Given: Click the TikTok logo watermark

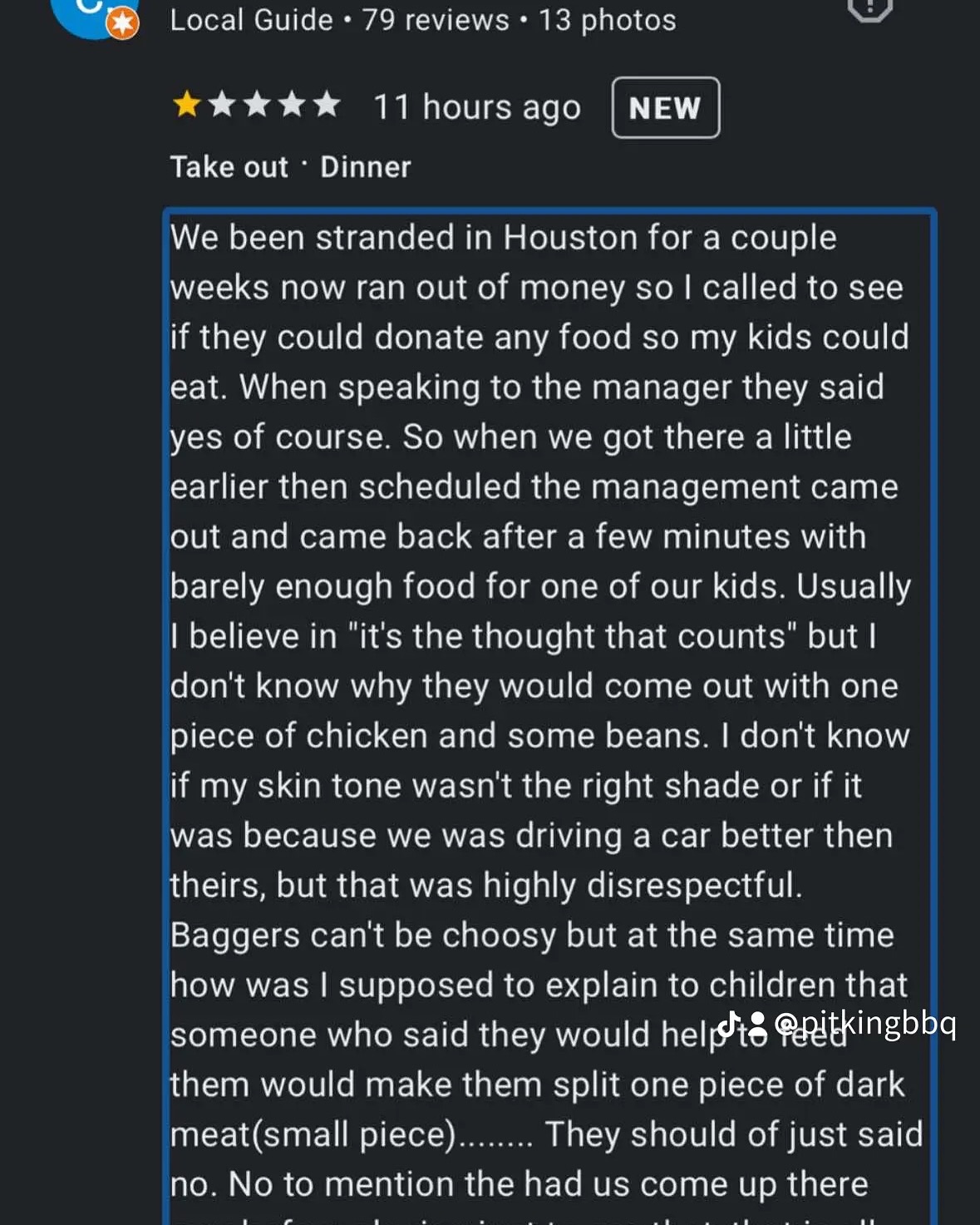Looking at the screenshot, I should [x=730, y=1023].
